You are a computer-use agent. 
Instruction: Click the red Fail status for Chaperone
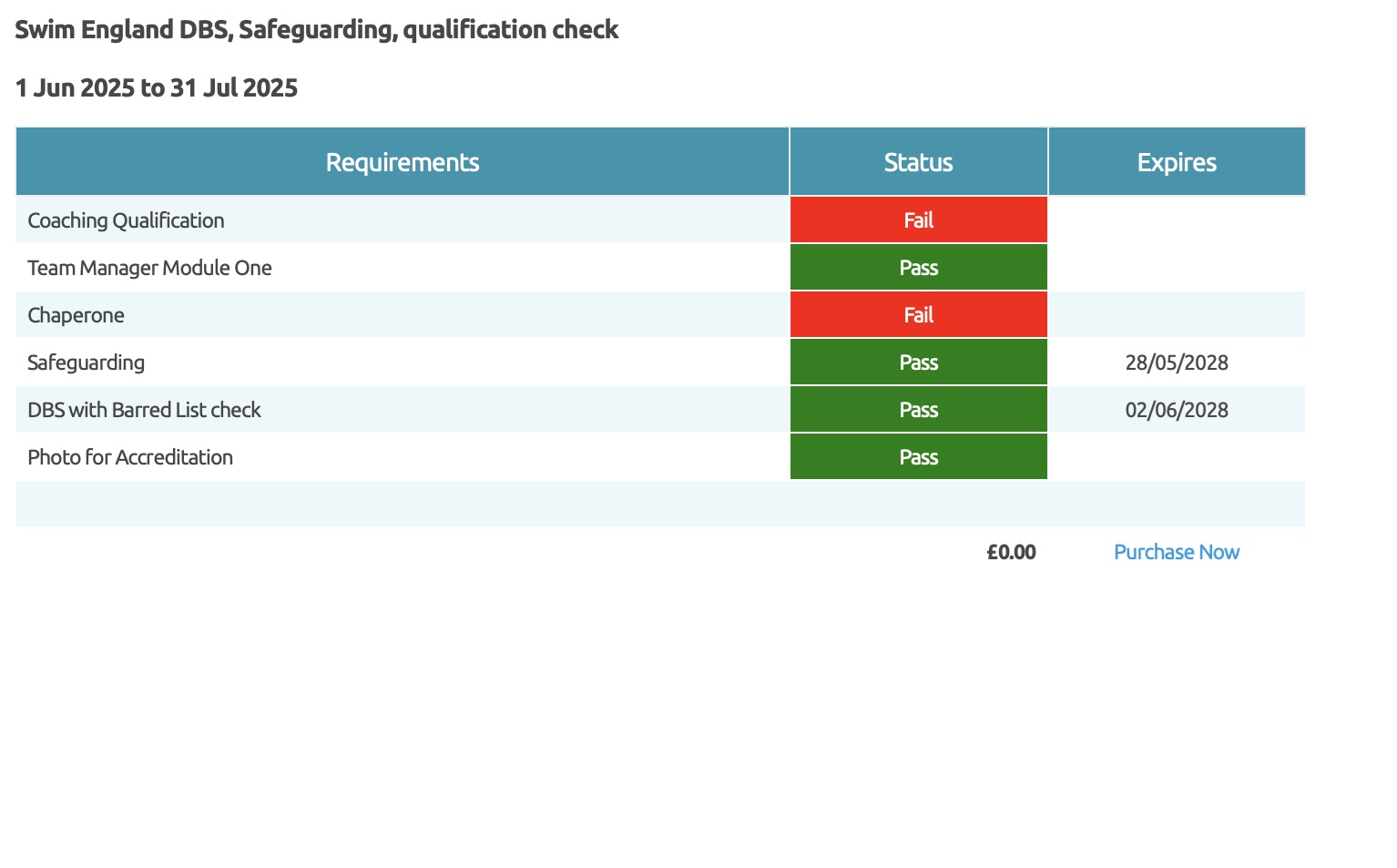click(x=918, y=315)
